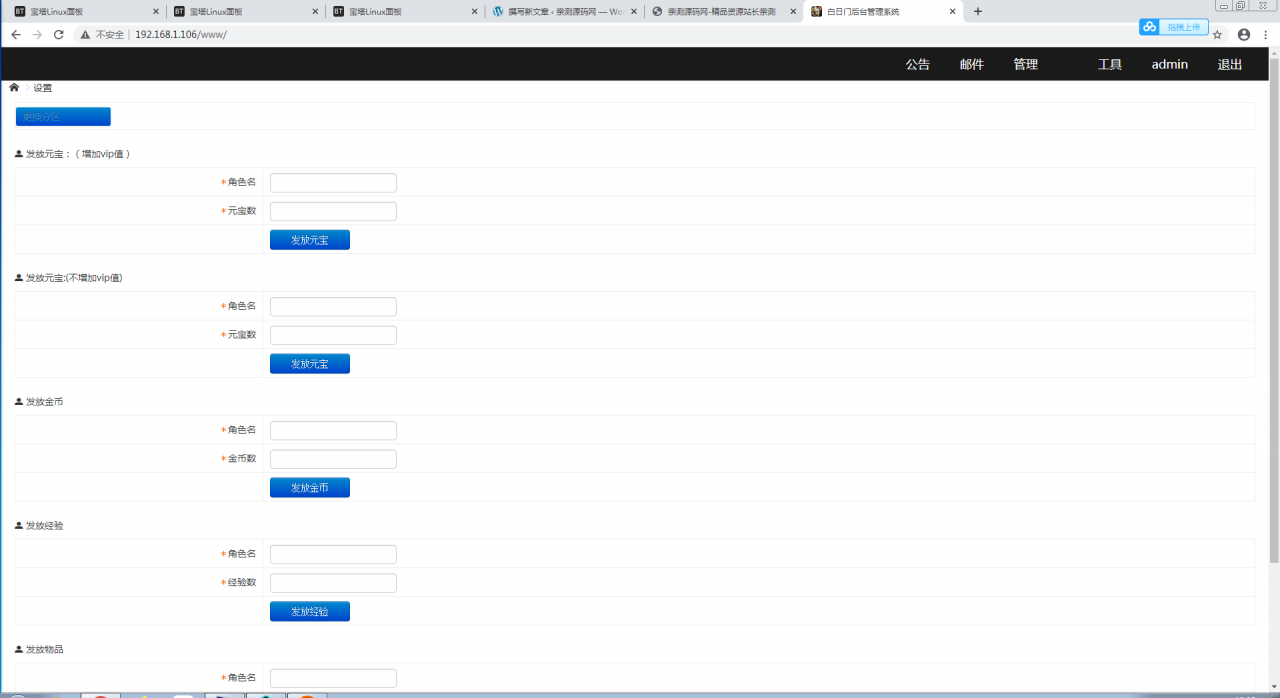This screenshot has width=1280, height=698.
Task: Open the 管理 navigation menu
Action: coord(1025,64)
